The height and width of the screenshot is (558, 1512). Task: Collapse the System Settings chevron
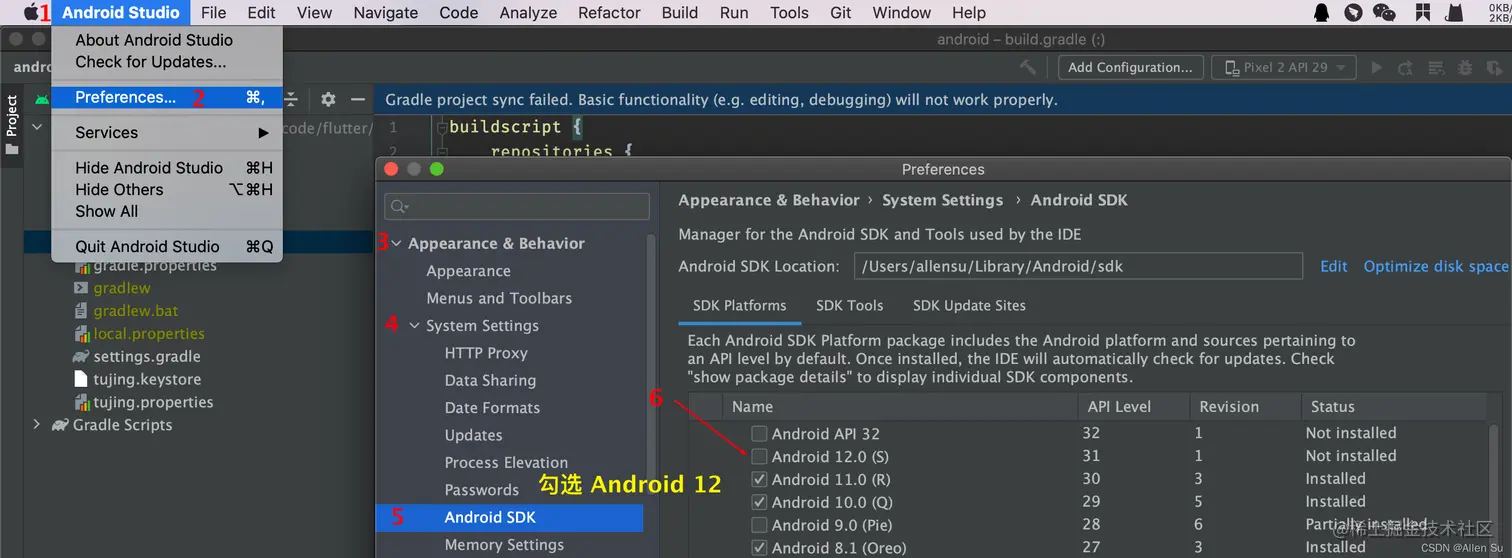coord(415,326)
